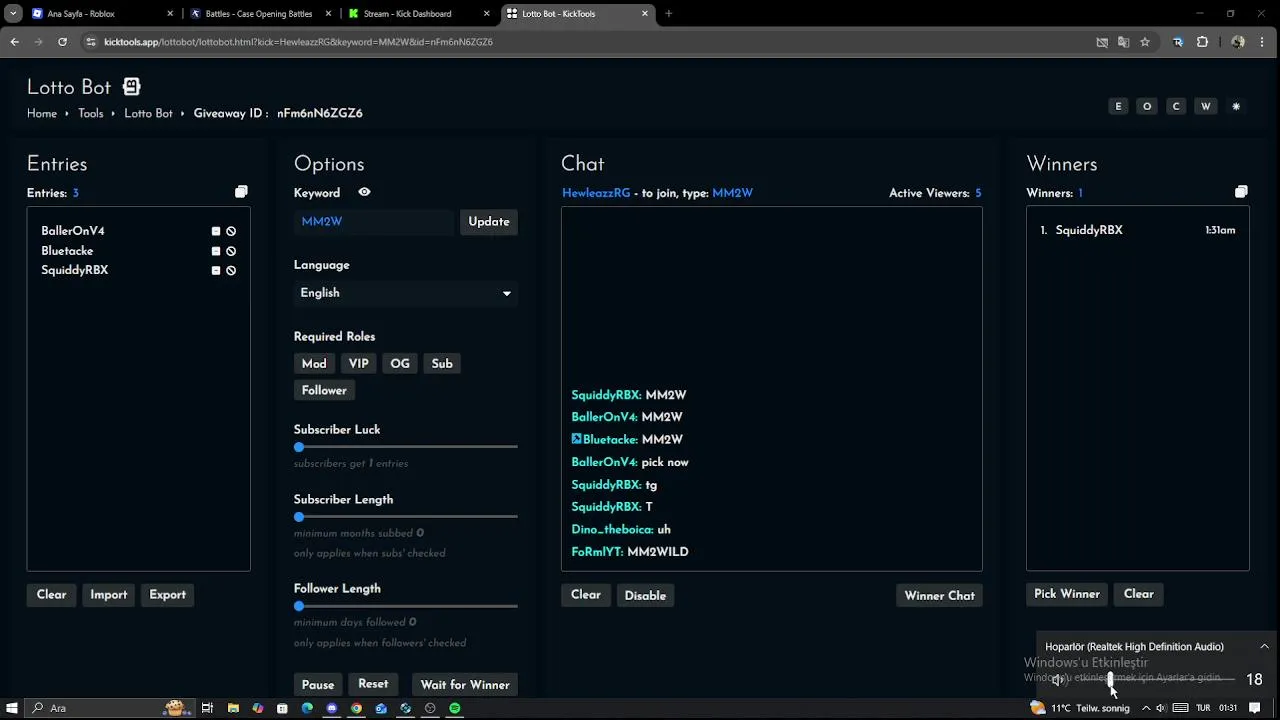The image size is (1280, 720).
Task: Toggle keyword visibility eye icon
Action: point(364,192)
